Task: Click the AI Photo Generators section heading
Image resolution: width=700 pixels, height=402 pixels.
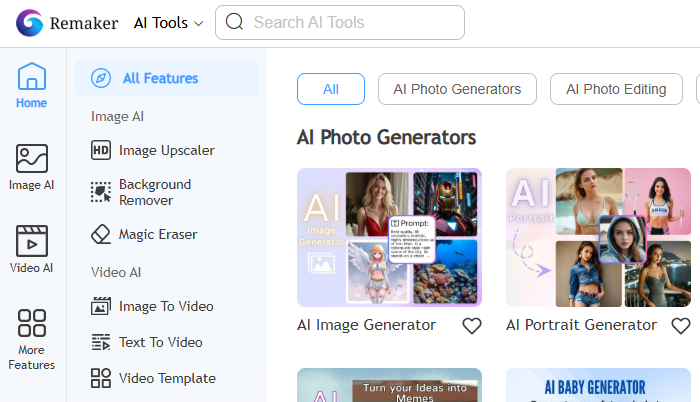Action: point(387,137)
